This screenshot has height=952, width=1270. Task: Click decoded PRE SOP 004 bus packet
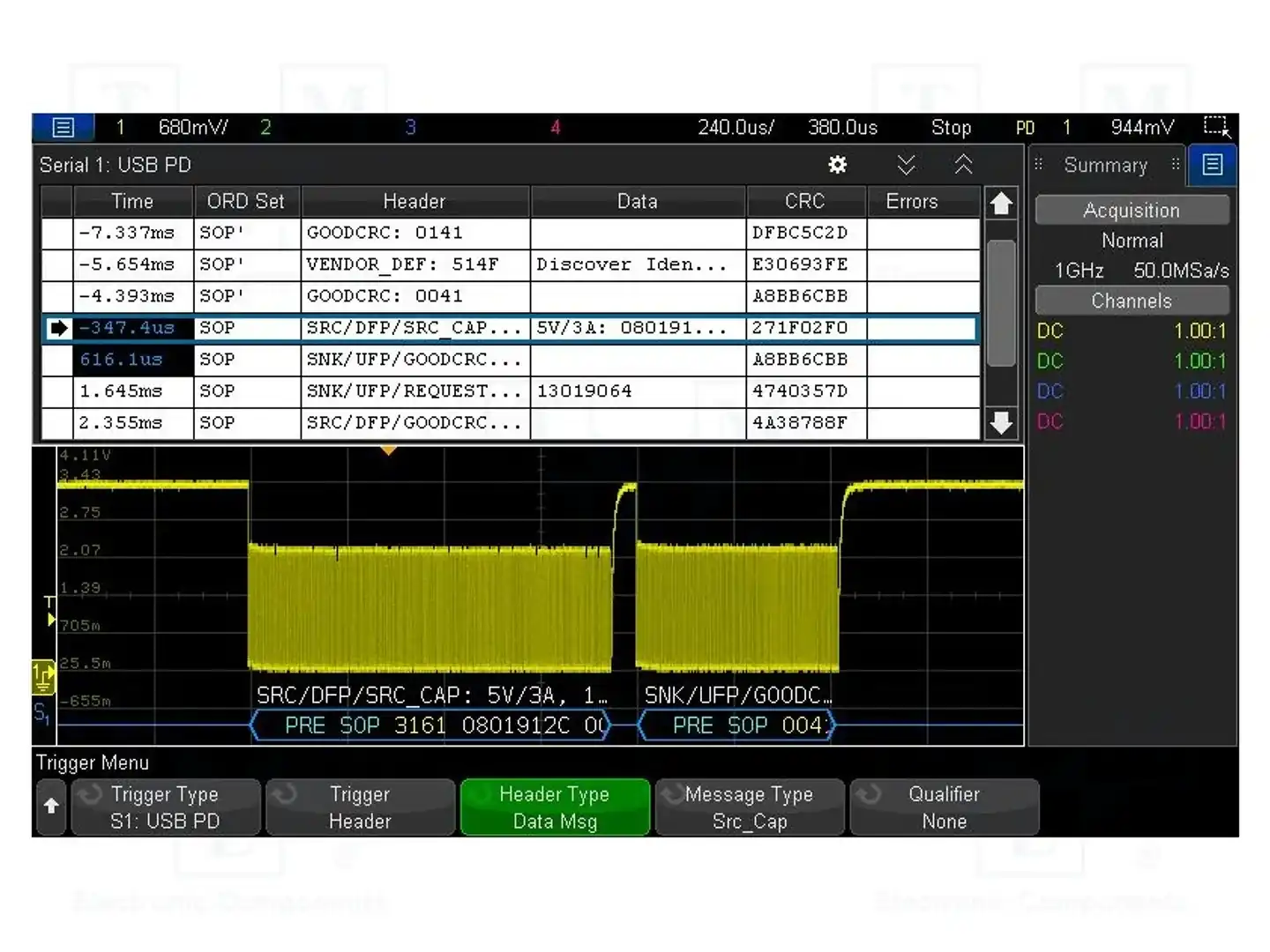736,725
